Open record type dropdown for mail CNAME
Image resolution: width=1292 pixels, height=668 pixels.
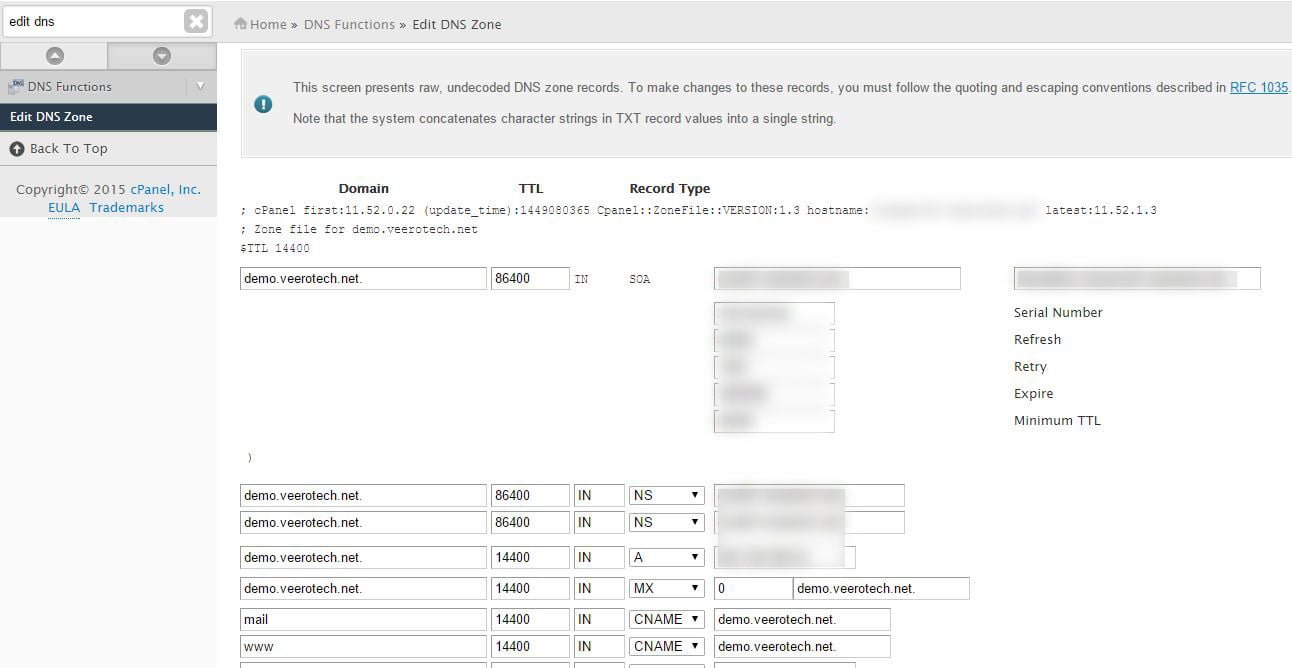[666, 619]
